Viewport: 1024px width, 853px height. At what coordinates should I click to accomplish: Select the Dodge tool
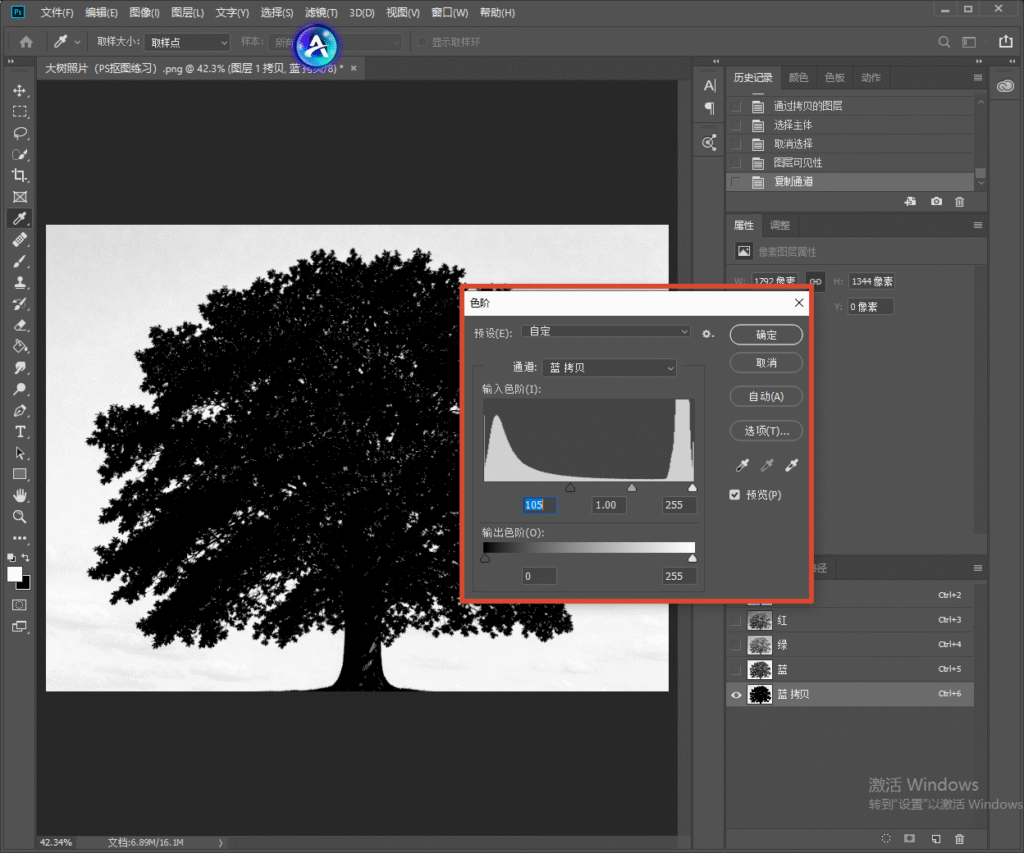pyautogui.click(x=20, y=389)
